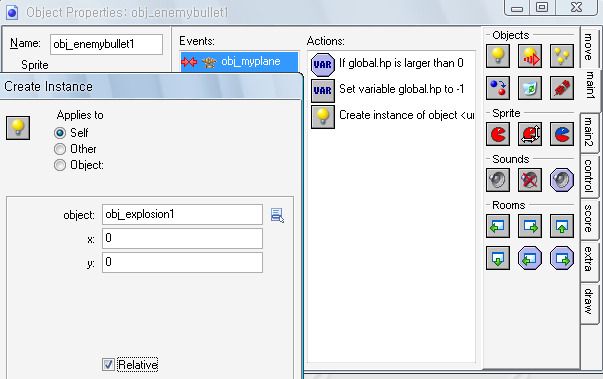The image size is (603, 379).
Task: Open the object picker menu icon beside object field
Action: point(277,215)
